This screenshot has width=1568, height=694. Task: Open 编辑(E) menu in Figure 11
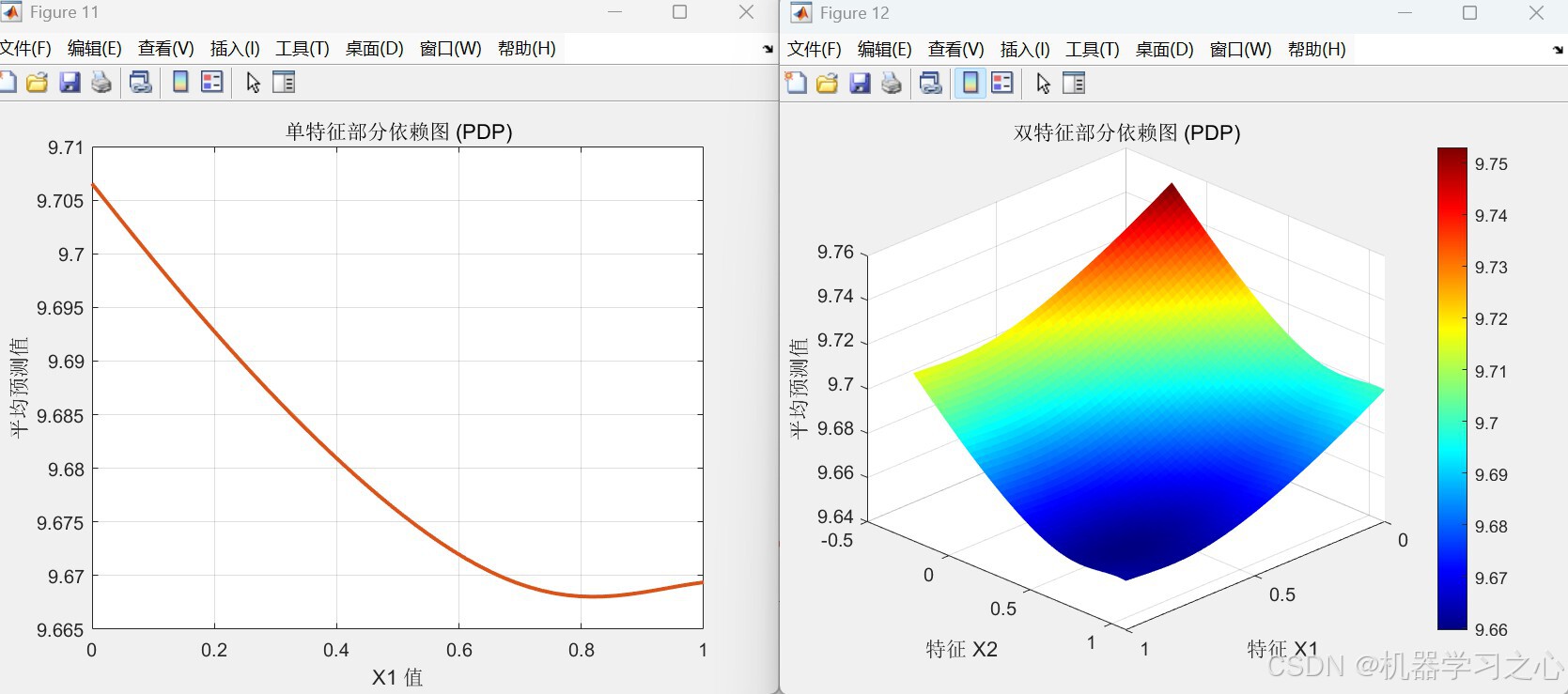click(95, 49)
